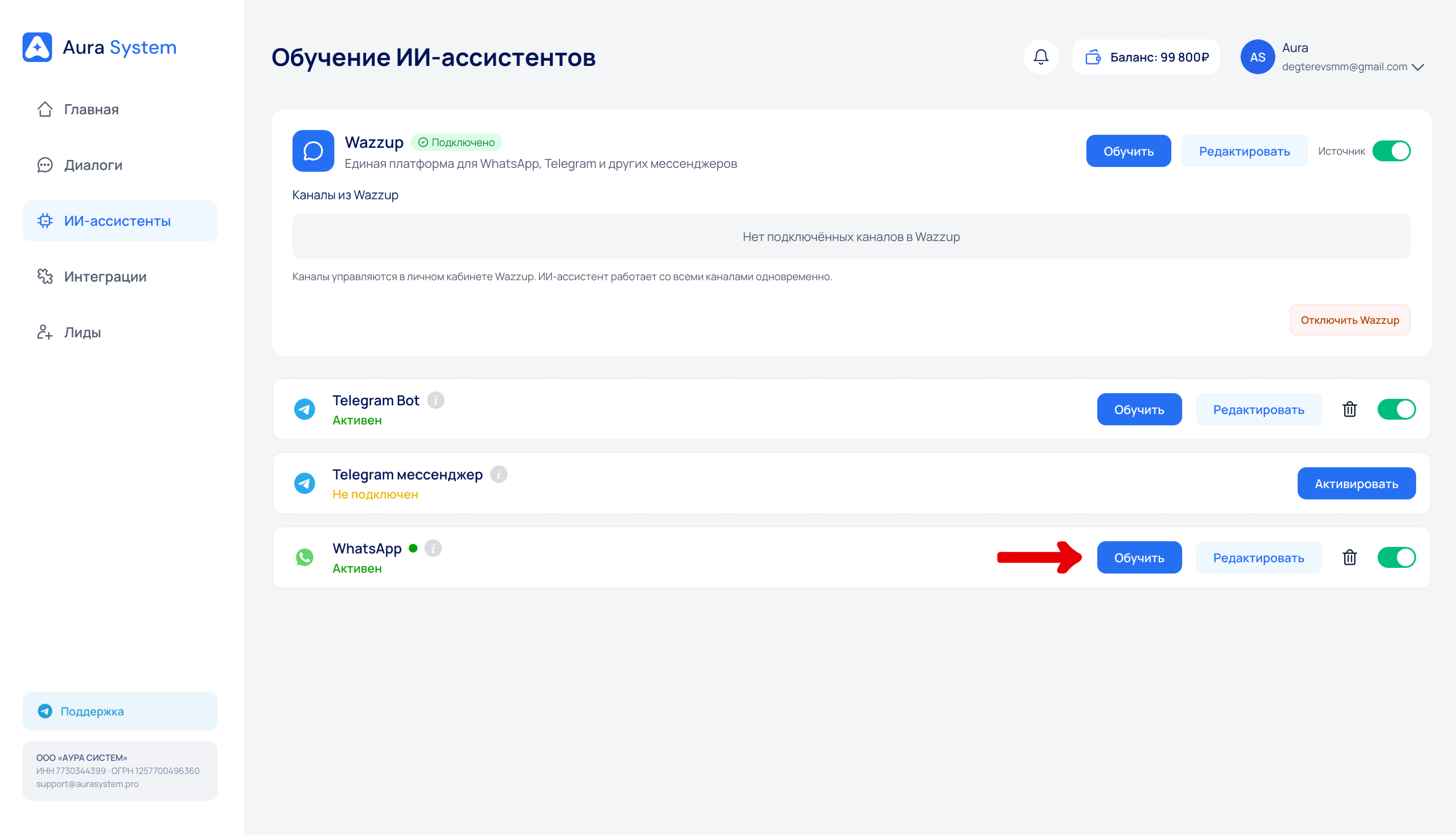Go to the Интеграции page
This screenshot has height=835, width=1456.
[105, 277]
